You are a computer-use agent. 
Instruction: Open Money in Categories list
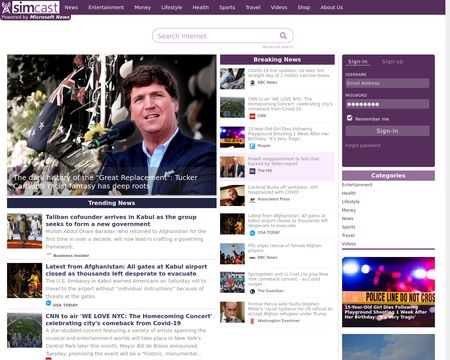tap(349, 210)
